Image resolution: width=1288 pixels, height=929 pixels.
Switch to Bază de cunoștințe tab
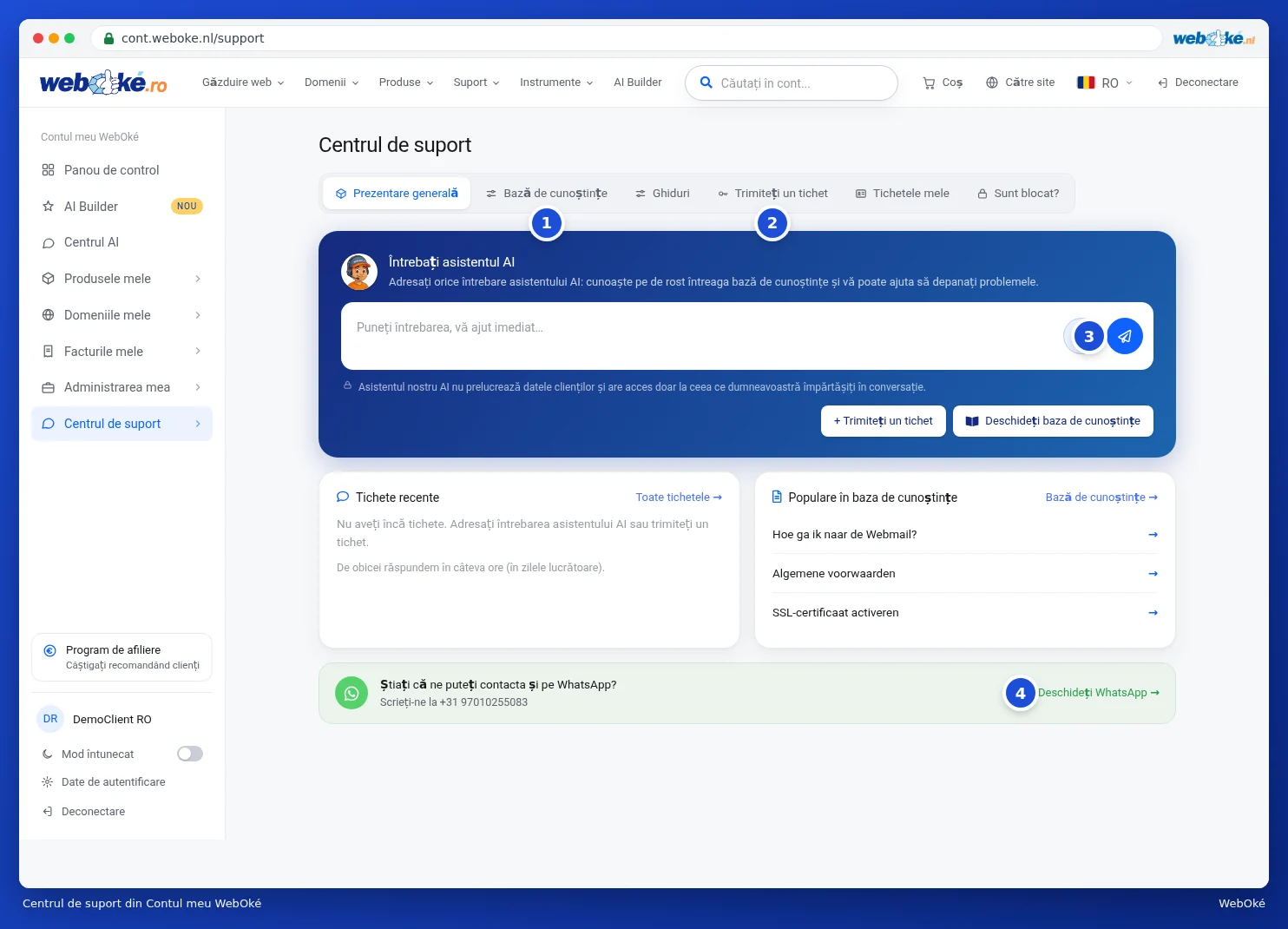(x=547, y=194)
